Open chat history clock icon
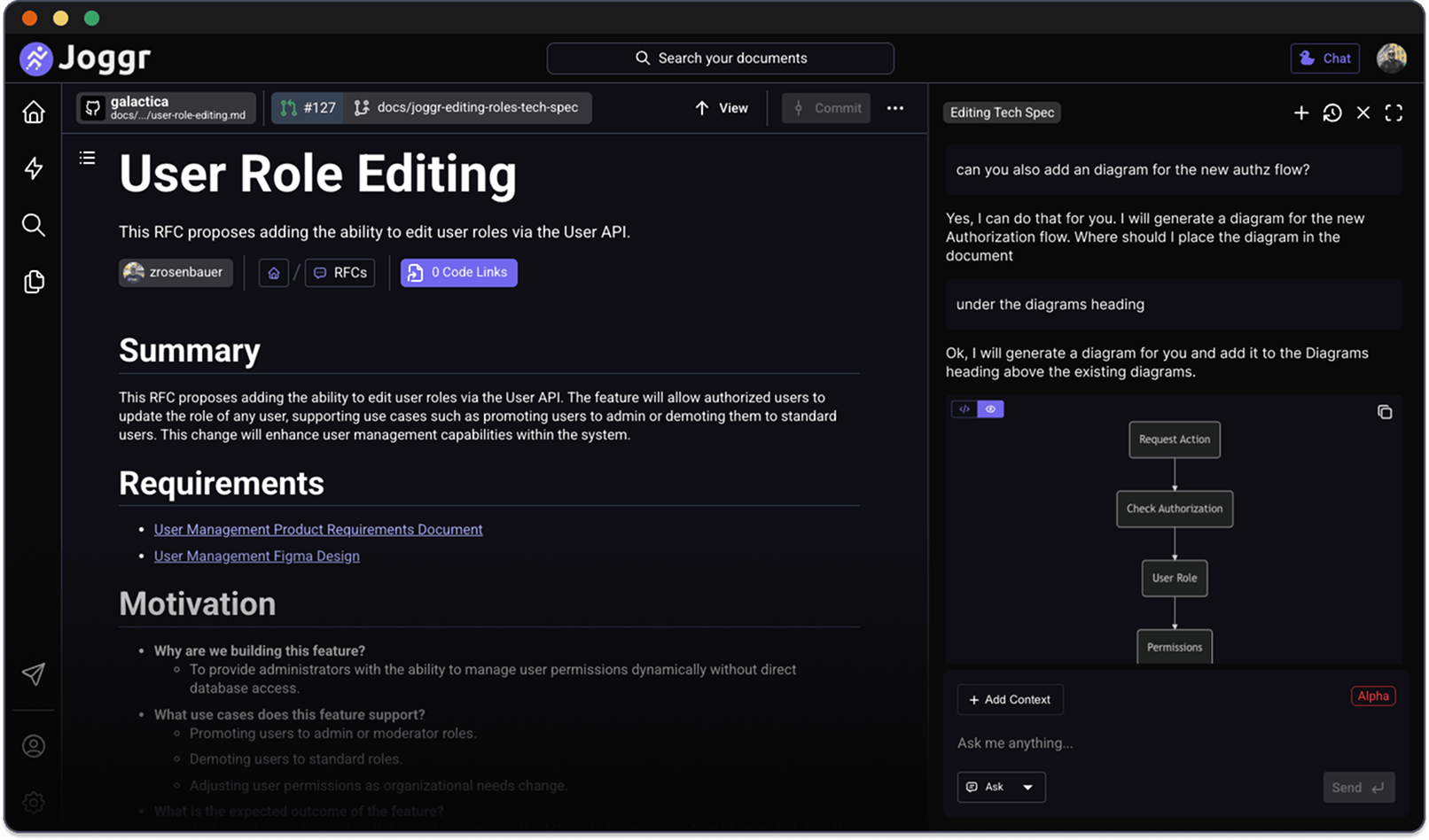Screen dimensions: 1429x840 click(1332, 113)
